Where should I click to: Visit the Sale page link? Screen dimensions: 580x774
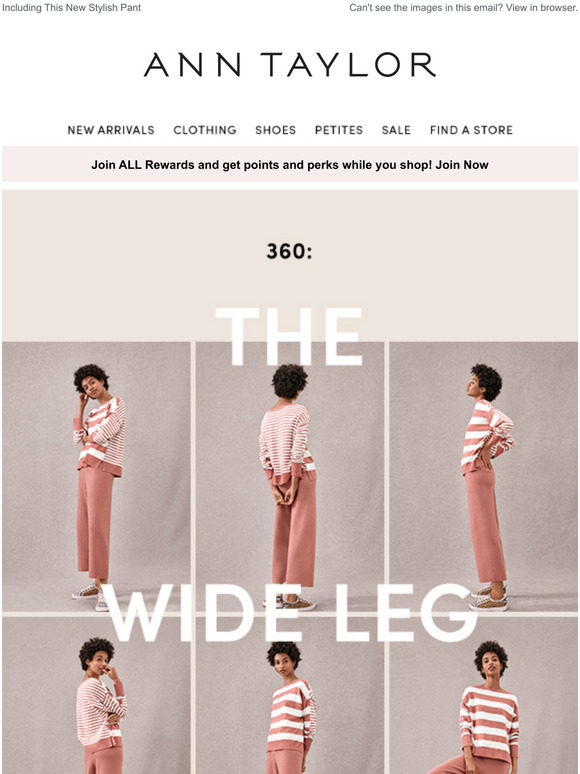[x=396, y=130]
